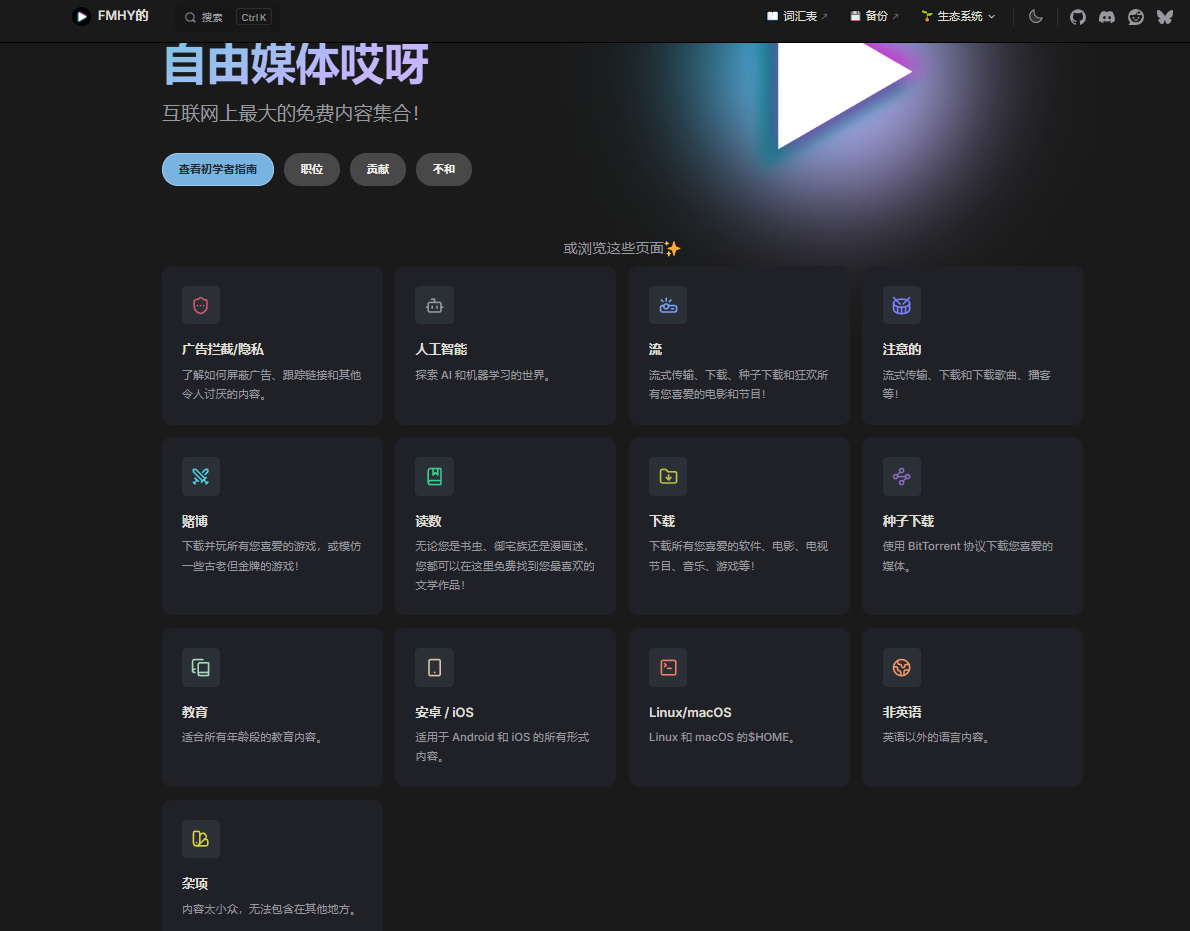Viewport: 1190px width, 931px height.
Task: Click the globe icon above 非英语
Action: pos(902,668)
